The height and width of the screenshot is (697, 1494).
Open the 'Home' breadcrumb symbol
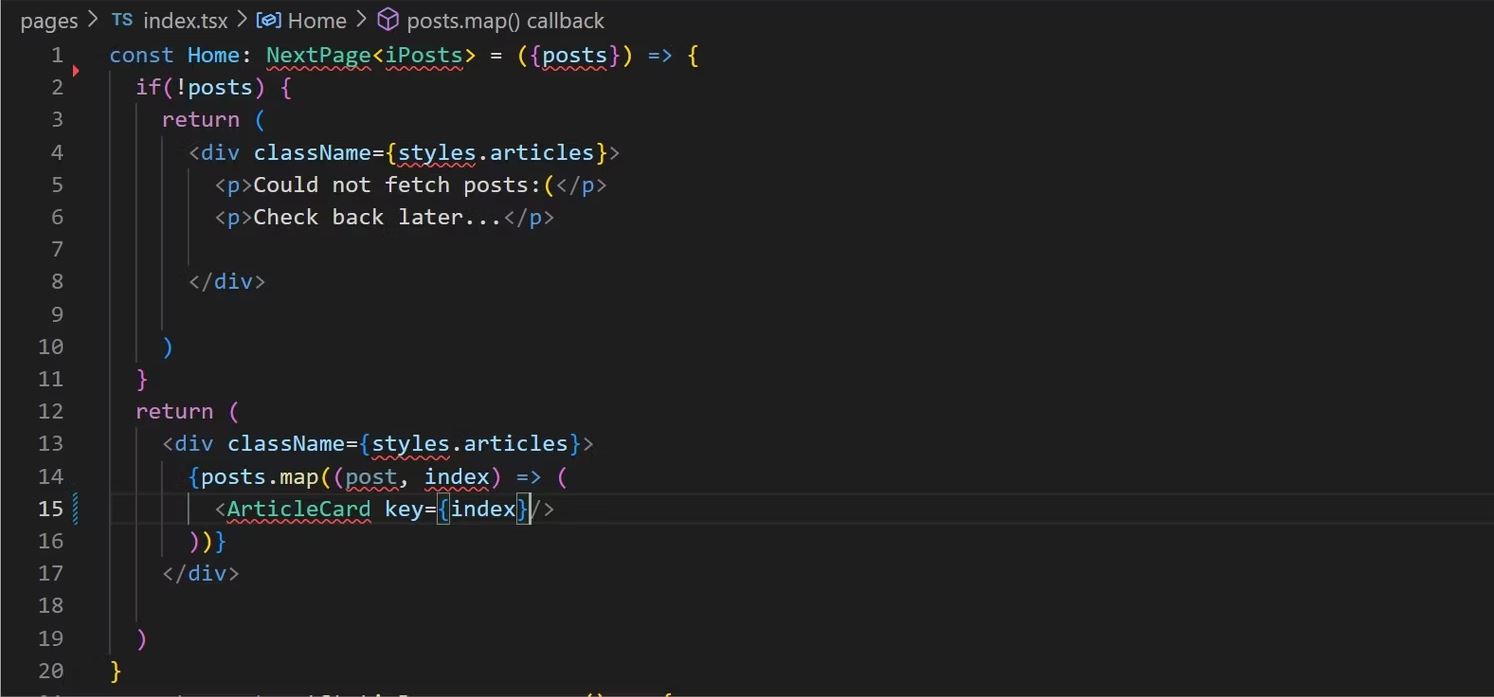(x=317, y=20)
